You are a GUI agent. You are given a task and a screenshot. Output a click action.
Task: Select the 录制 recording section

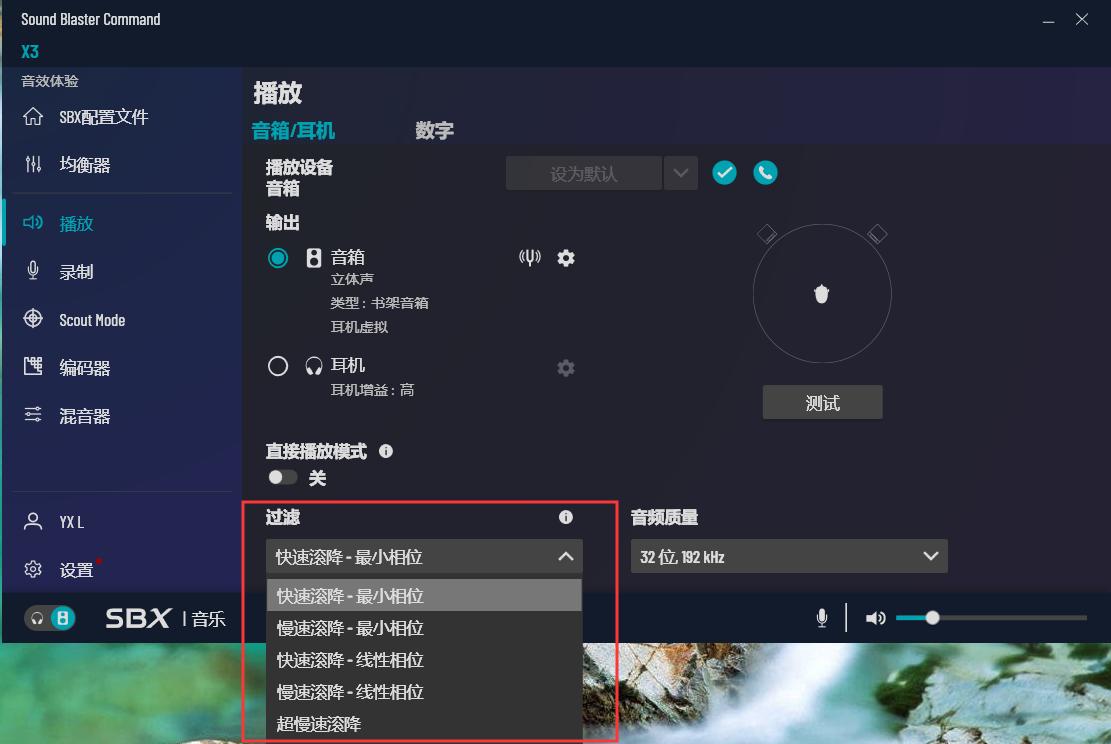coord(83,271)
